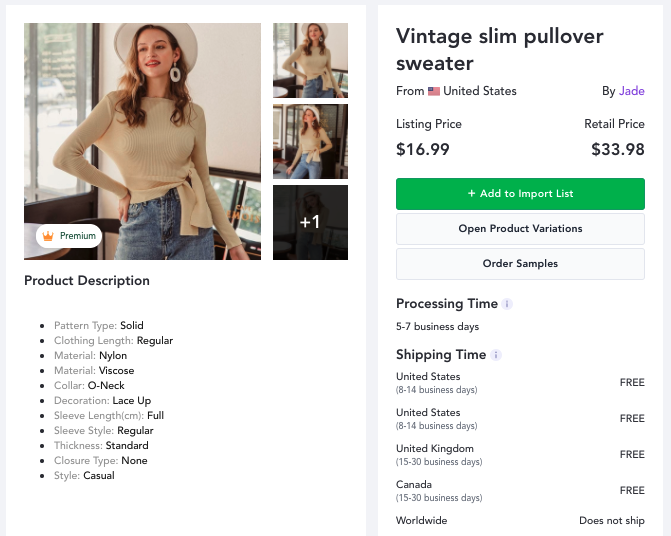Open Product Variations
The height and width of the screenshot is (536, 671).
pyautogui.click(x=520, y=229)
